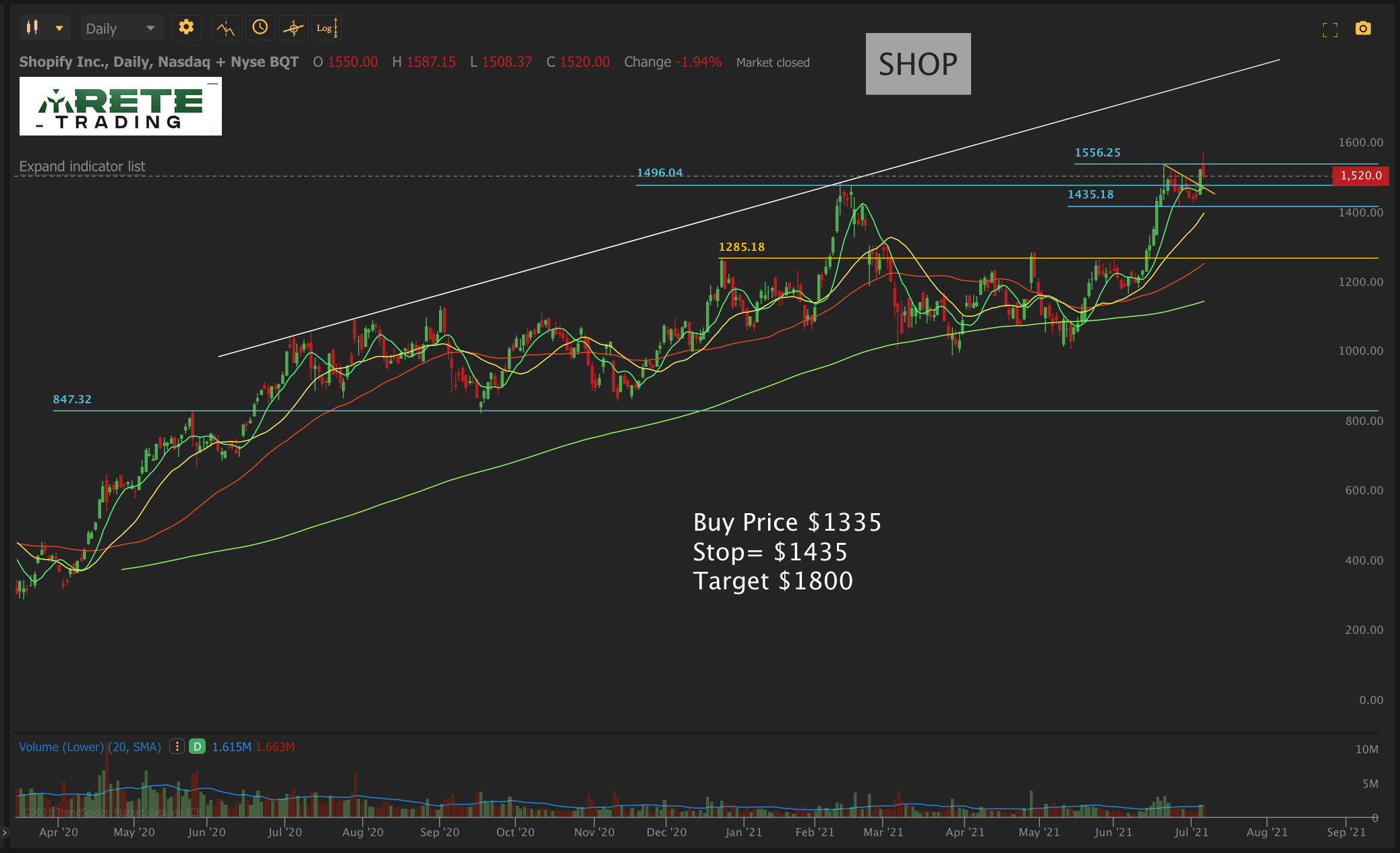Expand the left sidebar arrow at bottom-left
The width and height of the screenshot is (1400, 853).
tap(5, 833)
